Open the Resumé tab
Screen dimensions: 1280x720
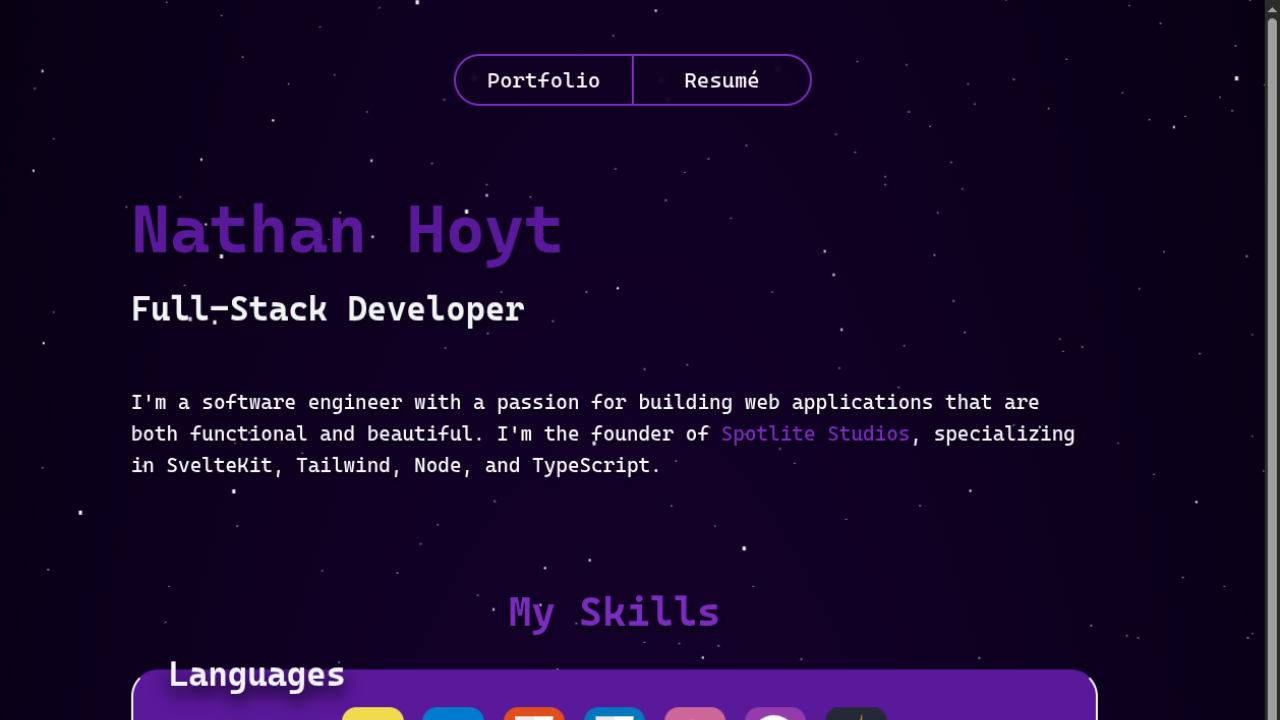pyautogui.click(x=721, y=80)
